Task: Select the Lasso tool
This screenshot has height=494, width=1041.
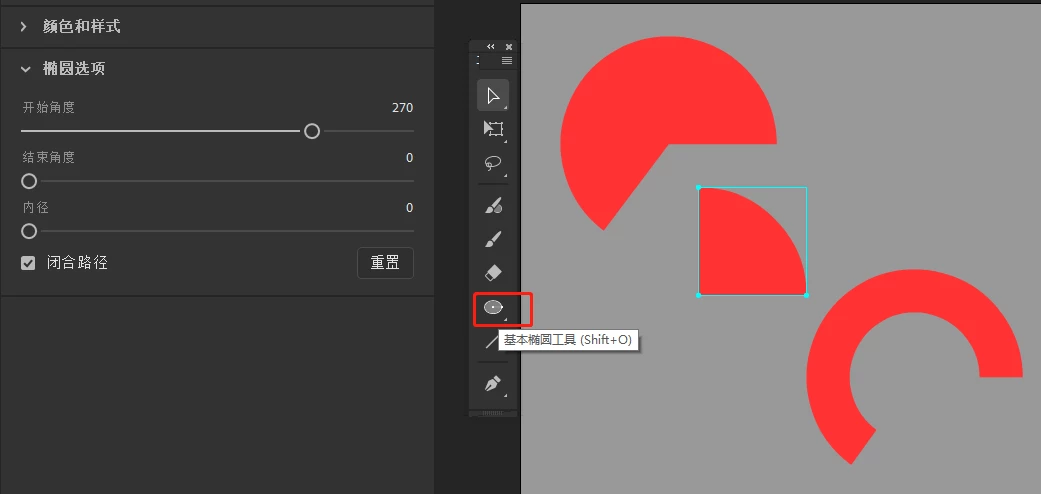Action: coord(493,163)
